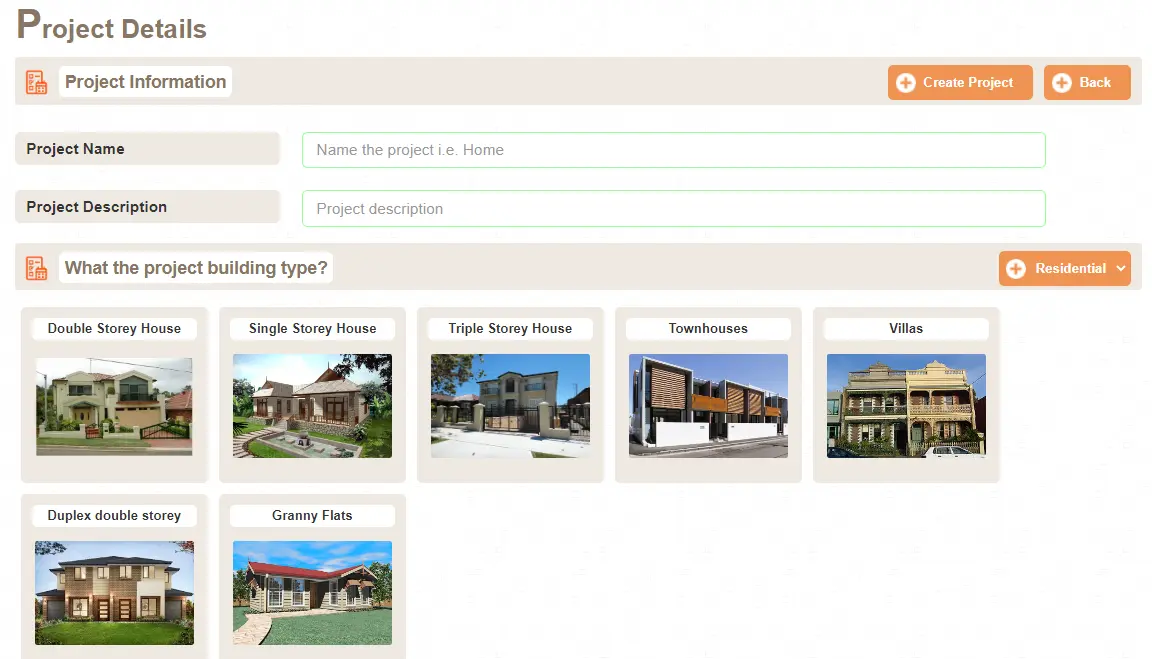Select the Duplex double storey photo

(x=115, y=593)
